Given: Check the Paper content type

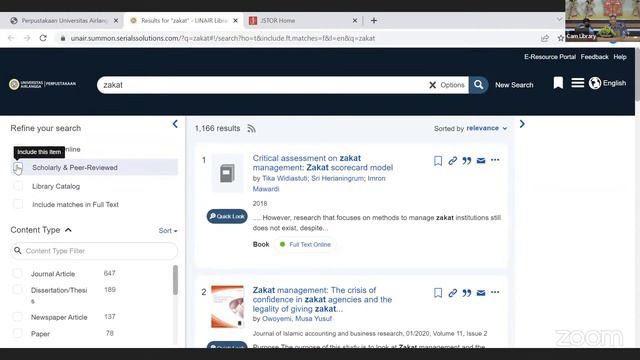Looking at the screenshot, I should [17, 333].
